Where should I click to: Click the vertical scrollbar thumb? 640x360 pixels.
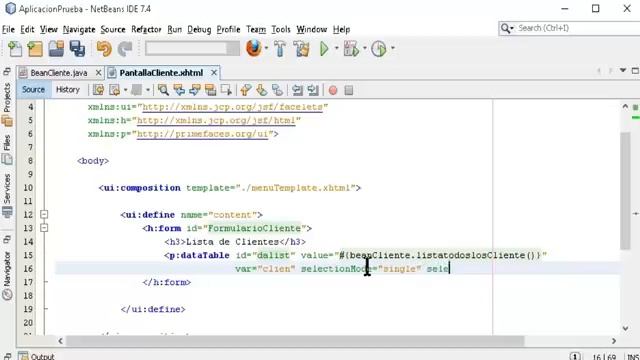625,191
